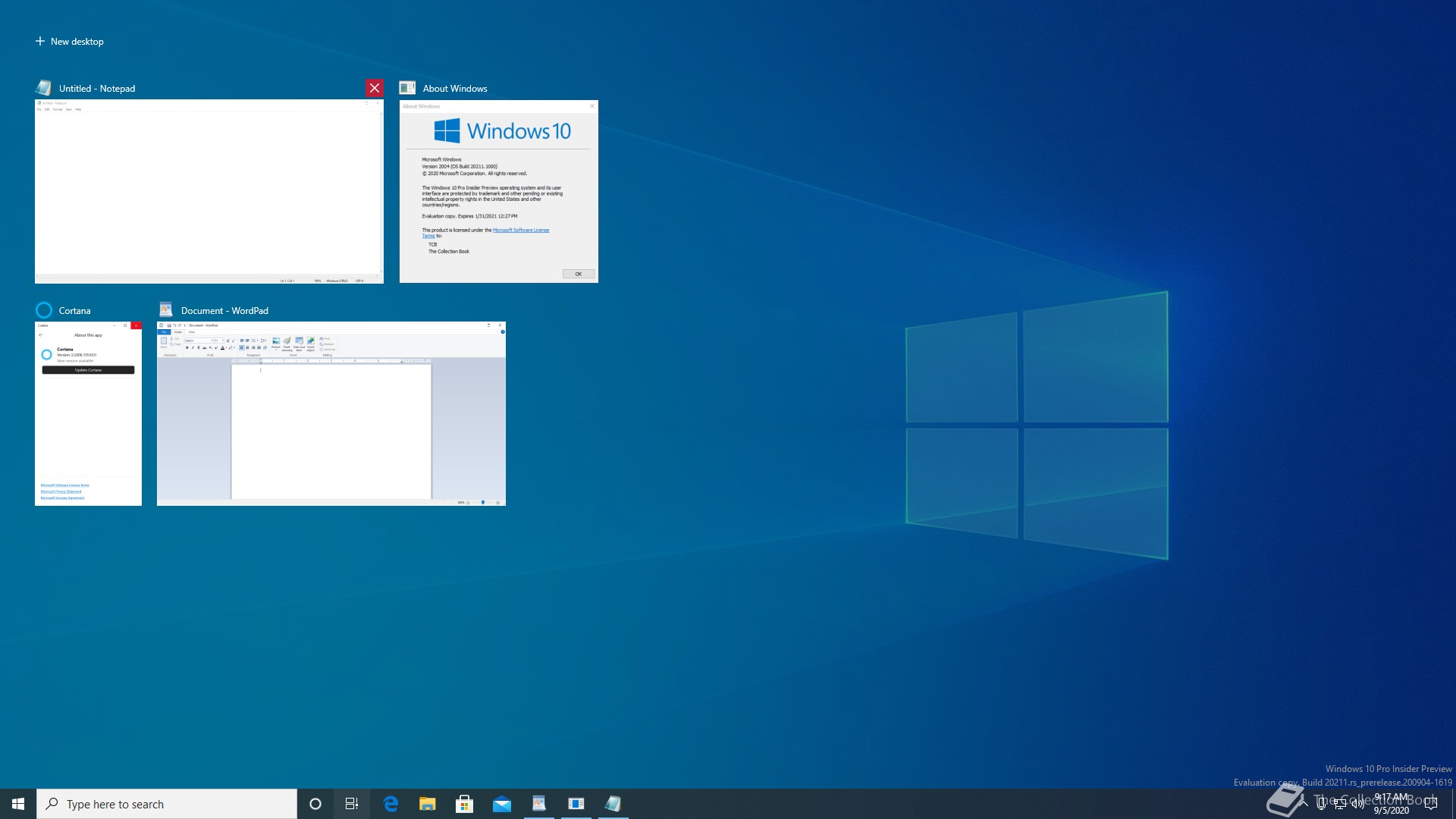Click the Cortana ring icon next to its title

(x=44, y=310)
